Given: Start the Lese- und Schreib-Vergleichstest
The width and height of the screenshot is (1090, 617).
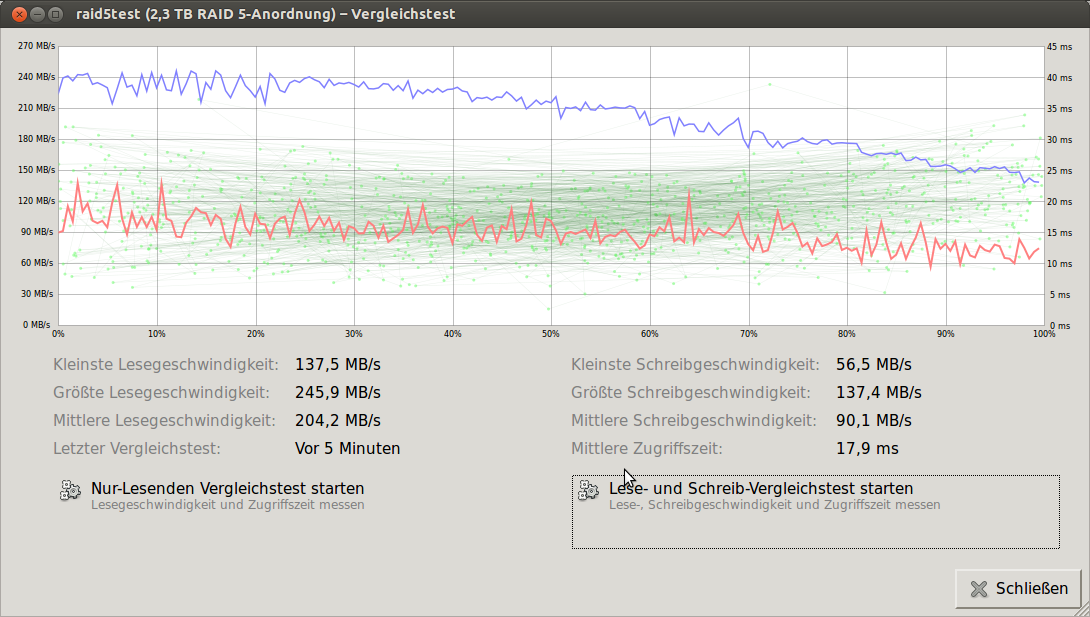Looking at the screenshot, I should click(760, 489).
